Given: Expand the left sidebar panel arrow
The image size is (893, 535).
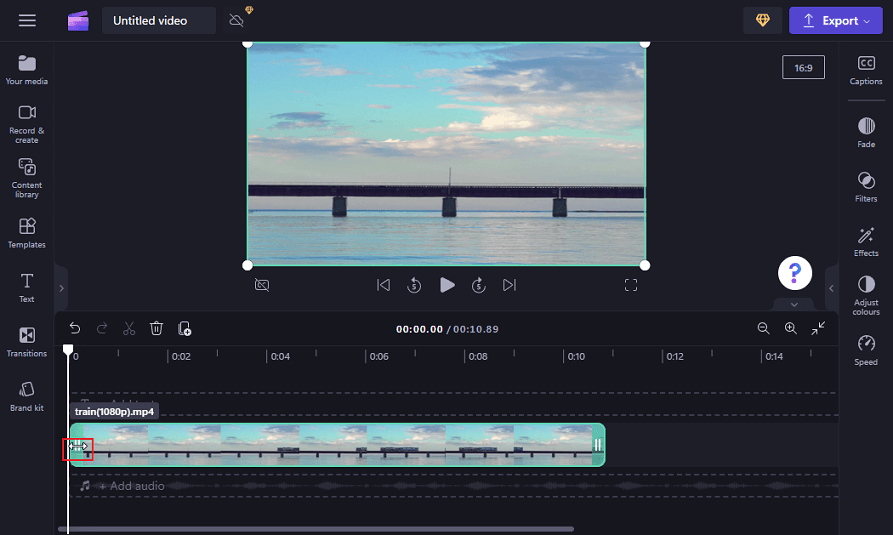Looking at the screenshot, I should pyautogui.click(x=62, y=288).
